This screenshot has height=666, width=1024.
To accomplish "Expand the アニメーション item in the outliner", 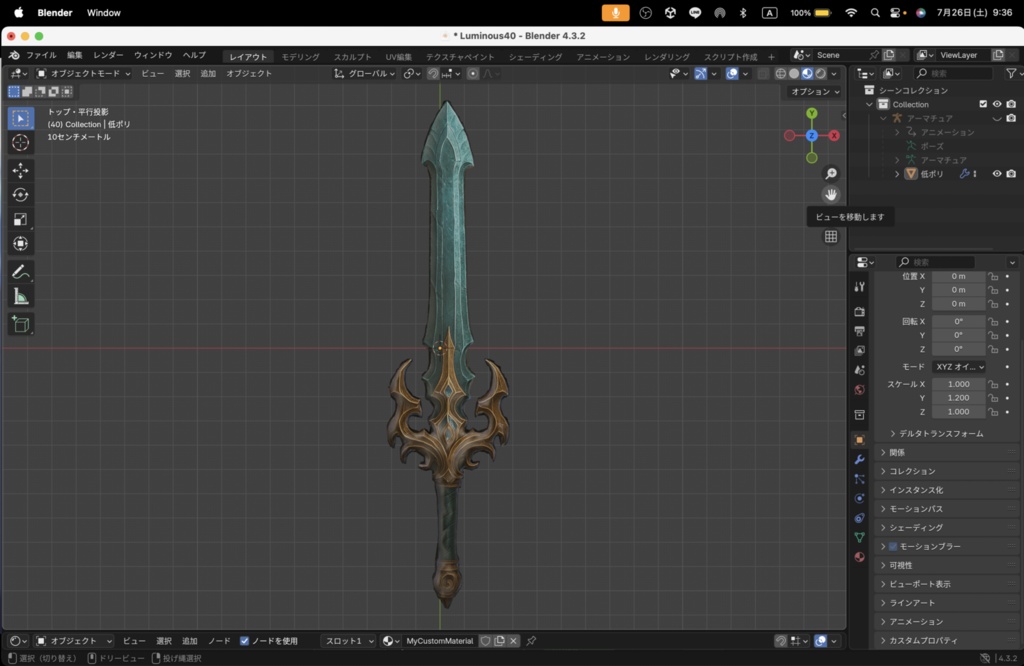I will [898, 131].
